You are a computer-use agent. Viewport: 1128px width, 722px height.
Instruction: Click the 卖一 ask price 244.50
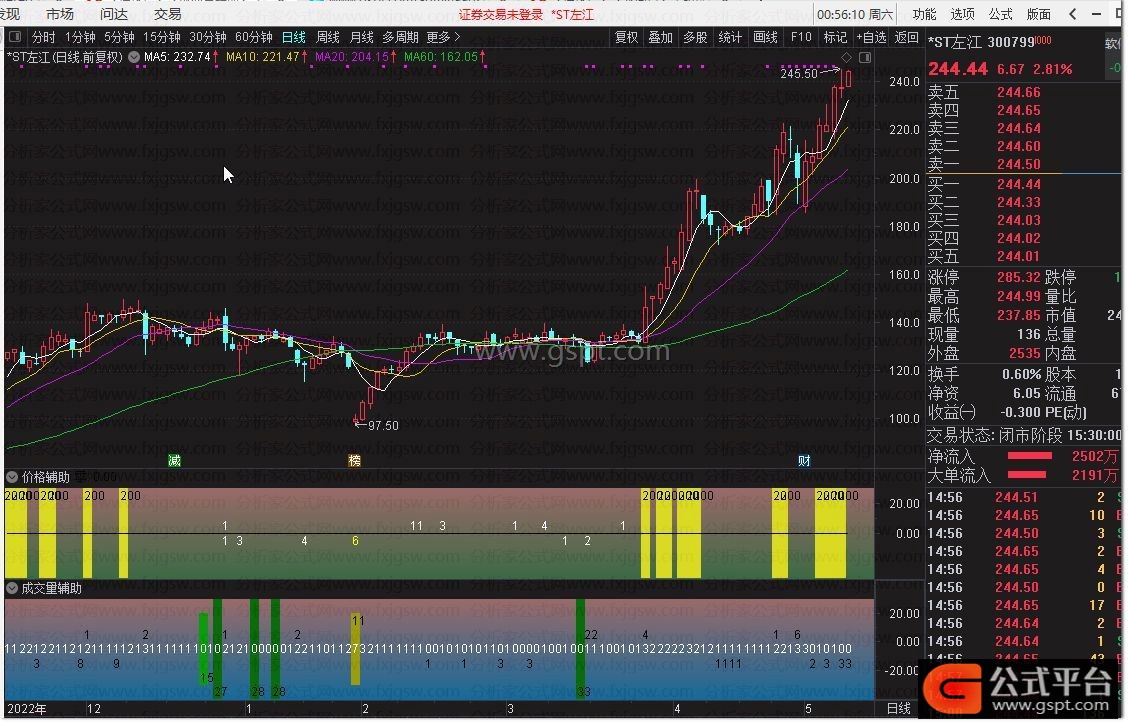[x=1019, y=164]
